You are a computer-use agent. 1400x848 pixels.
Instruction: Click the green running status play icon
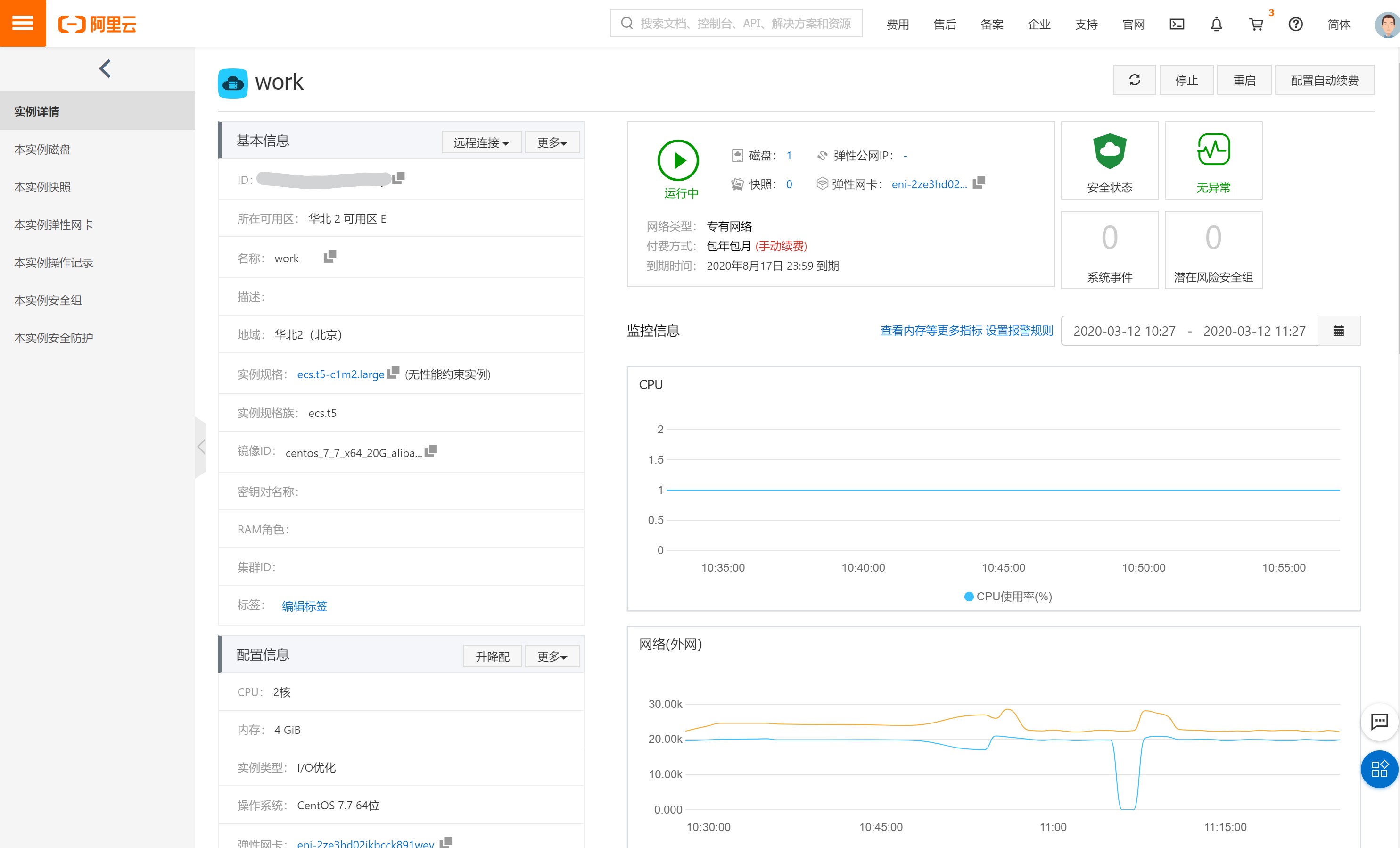click(678, 160)
